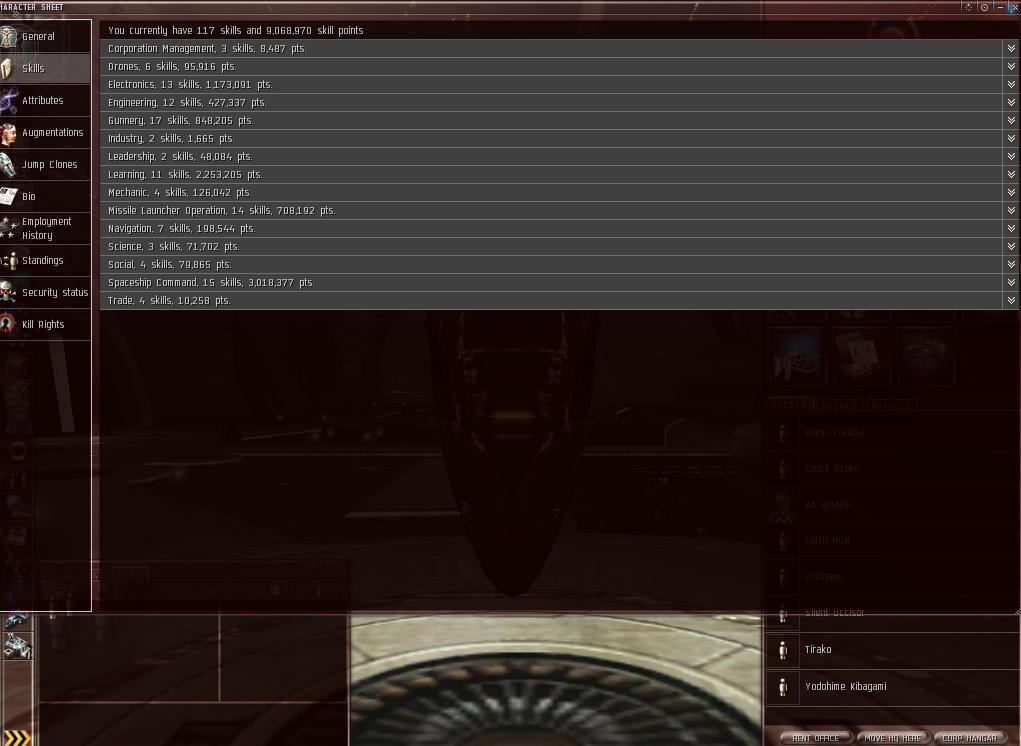Expand the Leadership skill group chevron
Screen dimensions: 1021x746
click(x=1011, y=156)
